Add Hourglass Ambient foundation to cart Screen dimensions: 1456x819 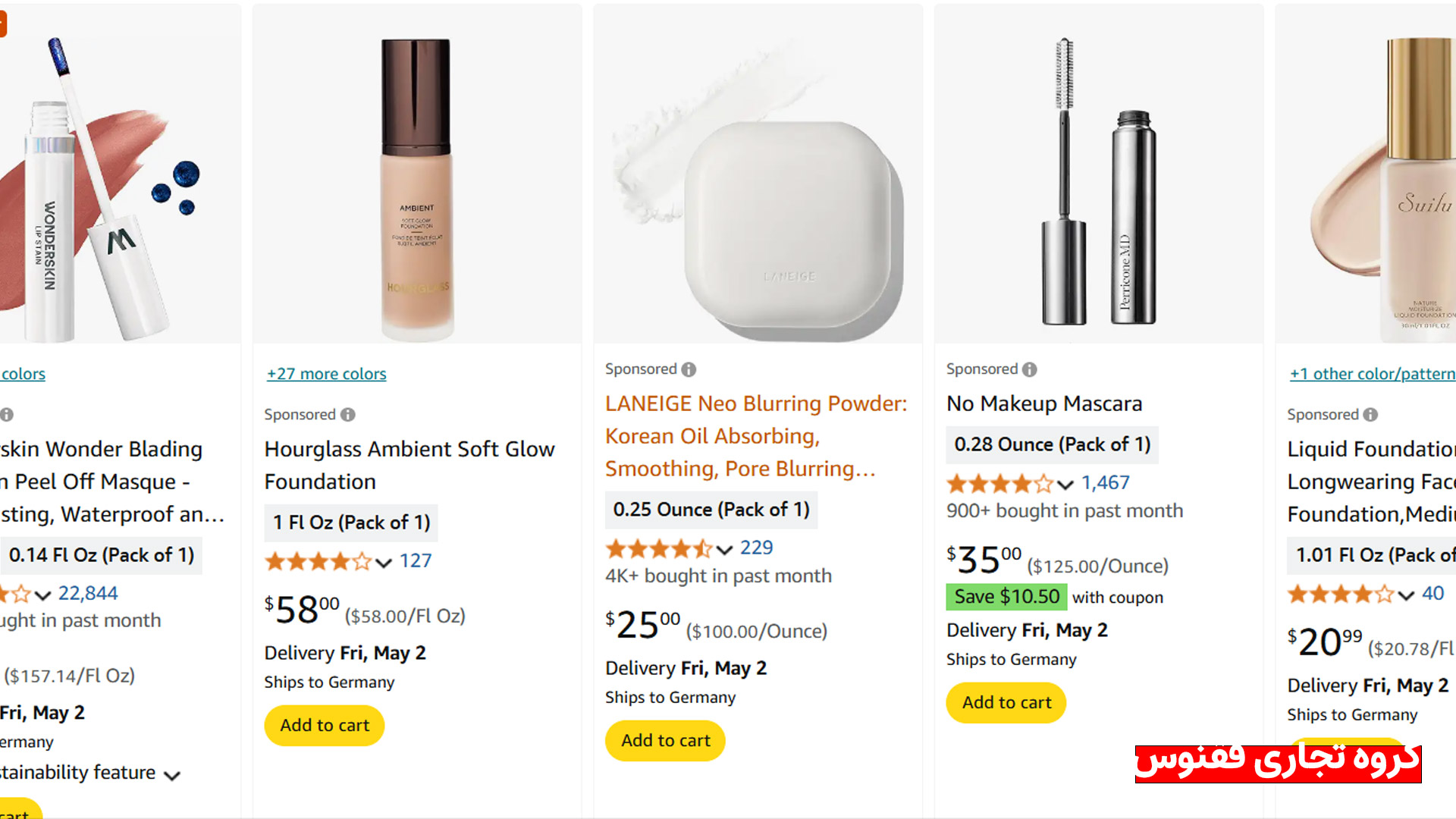tap(325, 726)
